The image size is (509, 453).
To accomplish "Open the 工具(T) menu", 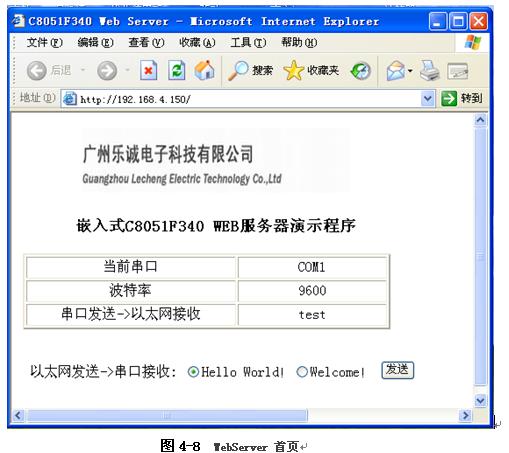I will pos(248,43).
